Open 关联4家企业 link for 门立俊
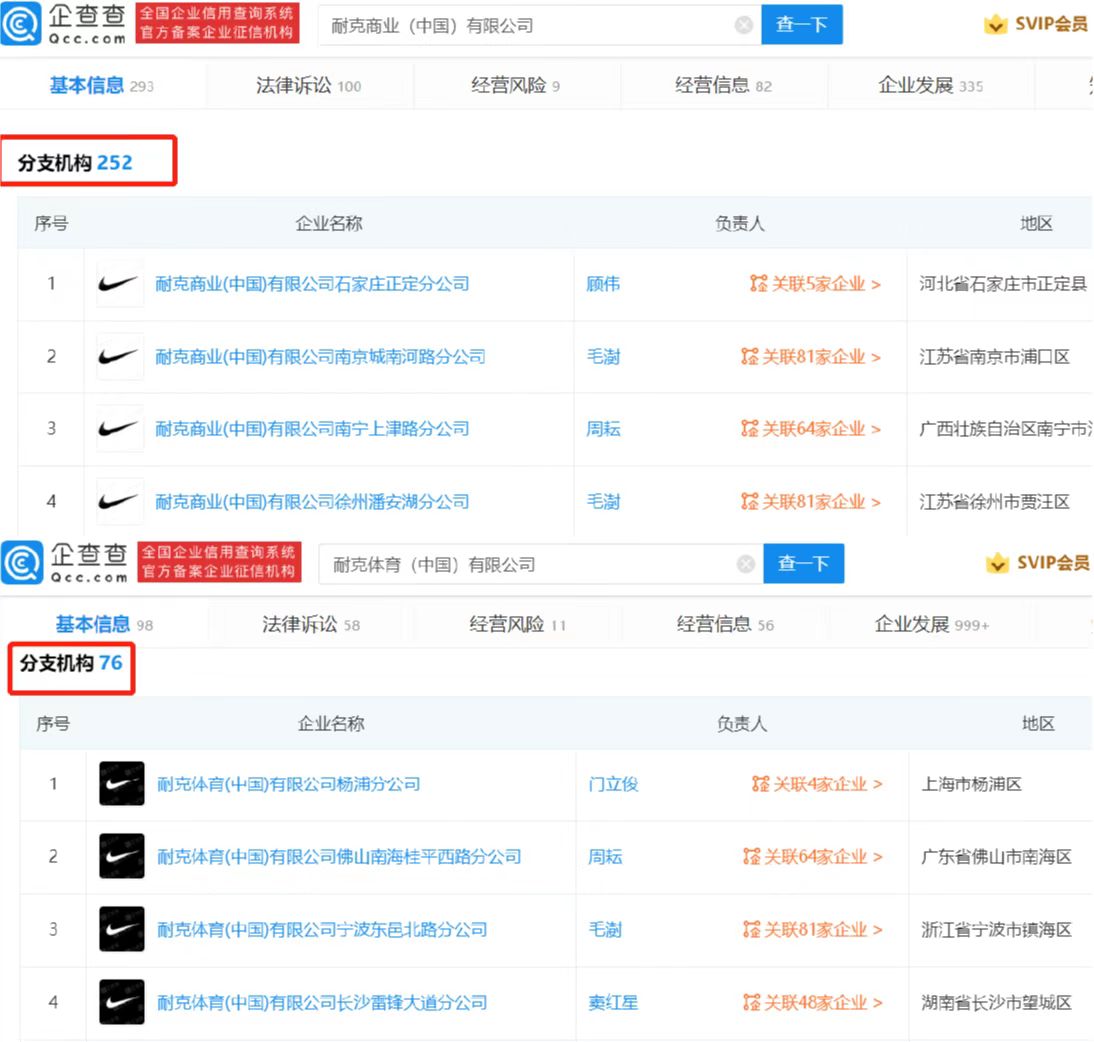The width and height of the screenshot is (1094, 1042). [x=827, y=784]
